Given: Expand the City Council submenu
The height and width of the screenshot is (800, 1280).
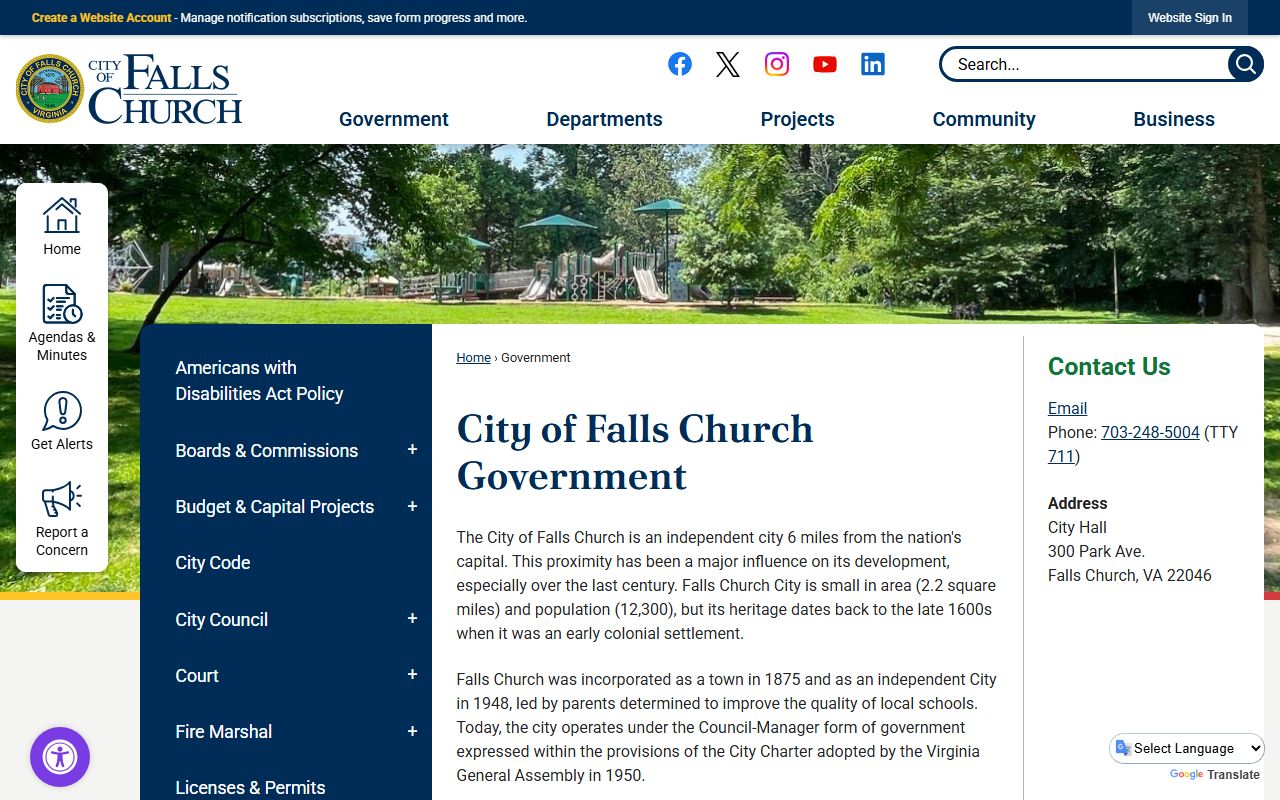Looking at the screenshot, I should pos(412,619).
